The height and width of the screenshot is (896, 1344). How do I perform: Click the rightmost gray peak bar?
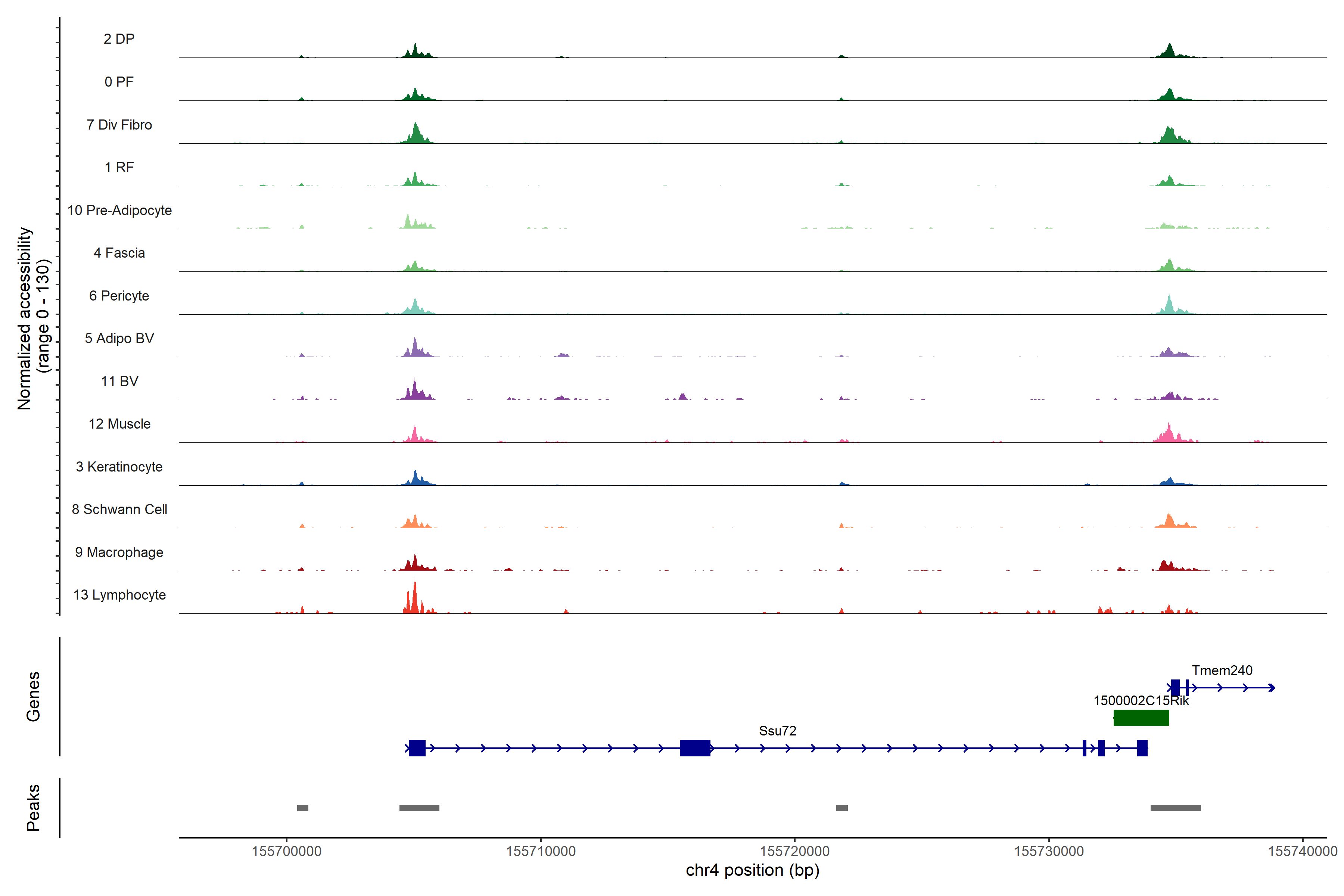pyautogui.click(x=1175, y=808)
